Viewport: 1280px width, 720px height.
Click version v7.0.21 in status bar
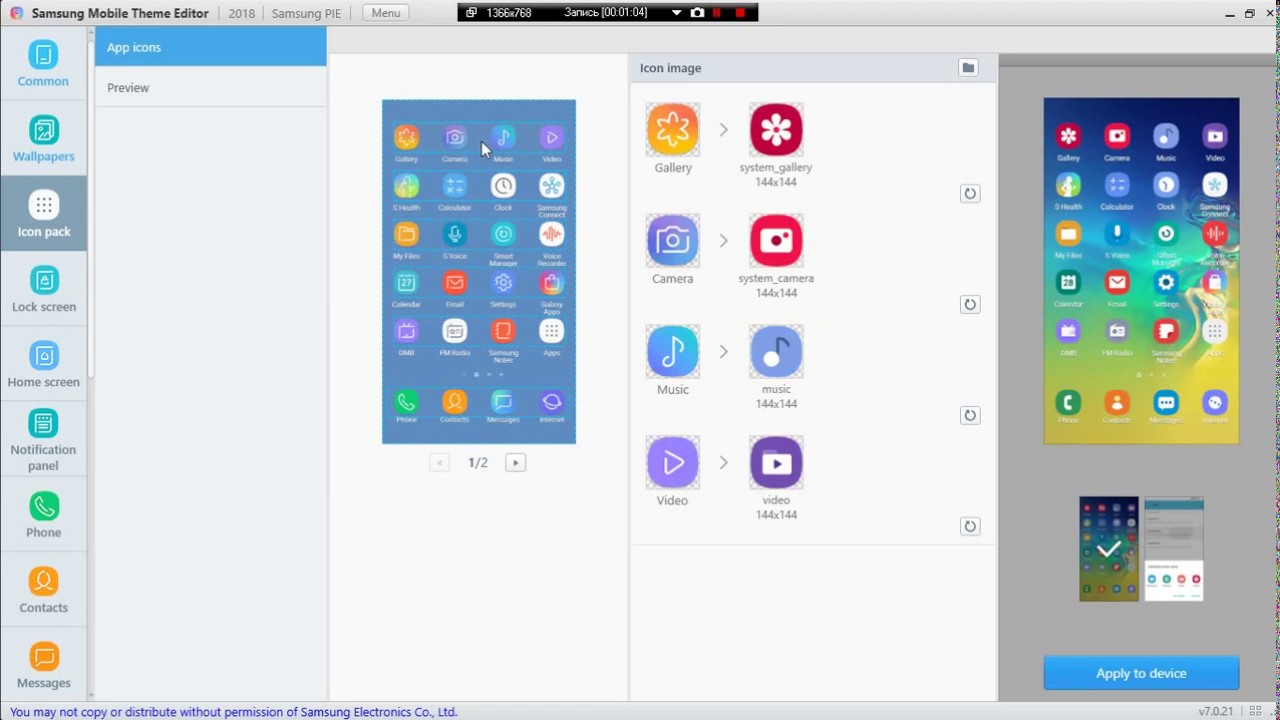pyautogui.click(x=1216, y=712)
